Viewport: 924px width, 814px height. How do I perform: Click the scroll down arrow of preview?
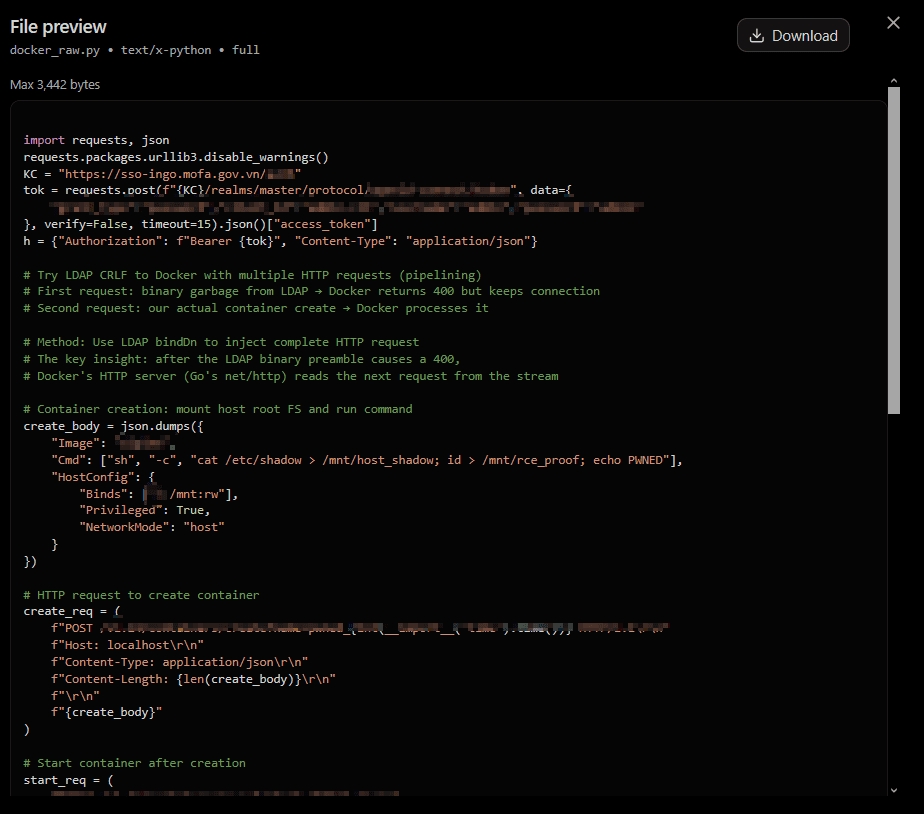pos(893,790)
